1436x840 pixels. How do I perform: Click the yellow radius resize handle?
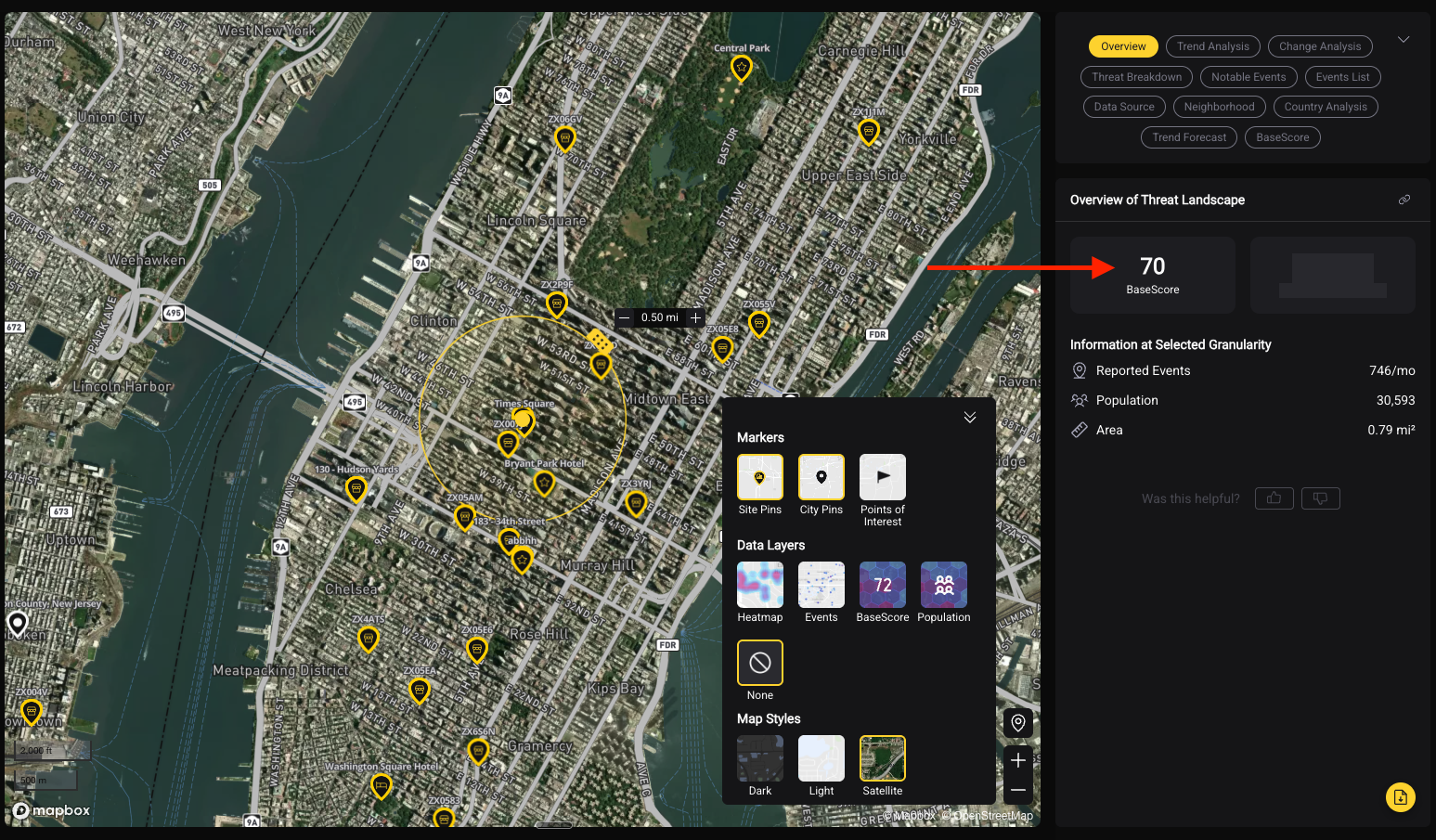click(600, 342)
